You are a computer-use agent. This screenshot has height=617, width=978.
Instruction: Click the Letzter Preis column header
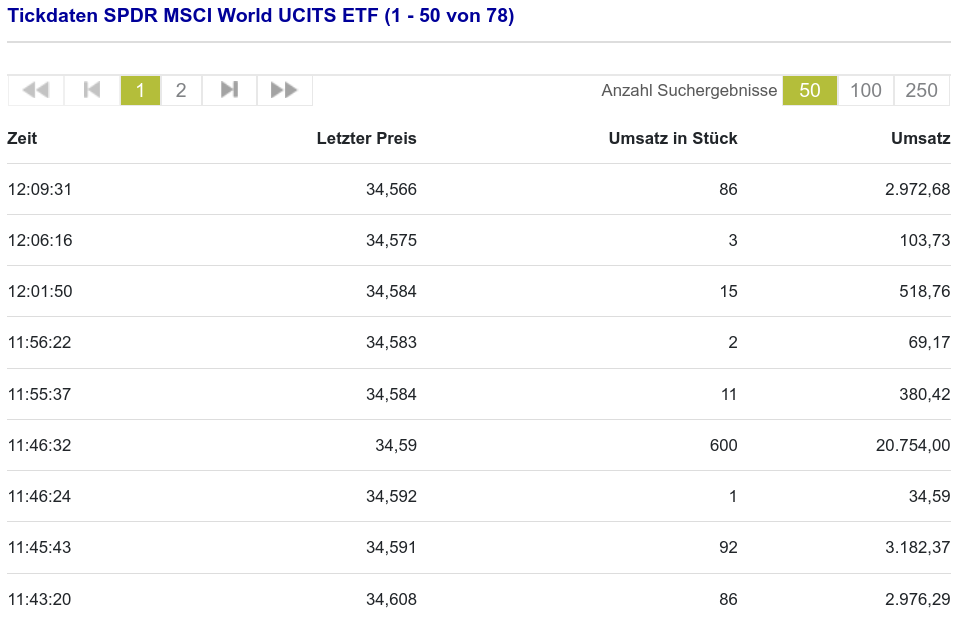click(x=366, y=138)
